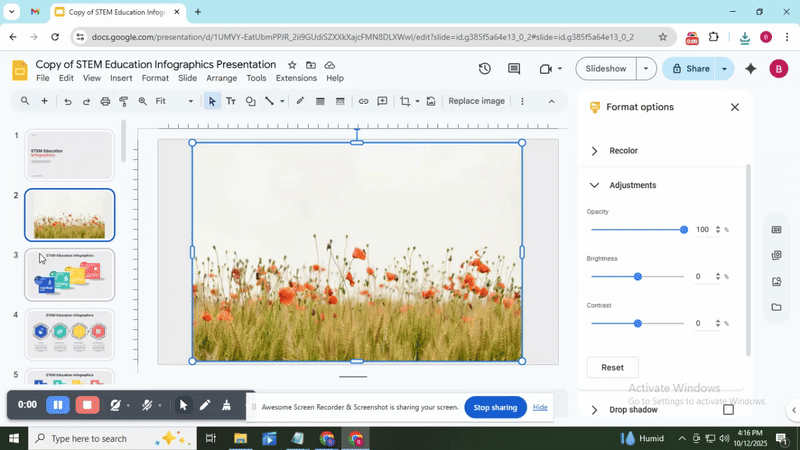Star the presentation title
Viewport: 800px width, 450px height.
(x=292, y=64)
